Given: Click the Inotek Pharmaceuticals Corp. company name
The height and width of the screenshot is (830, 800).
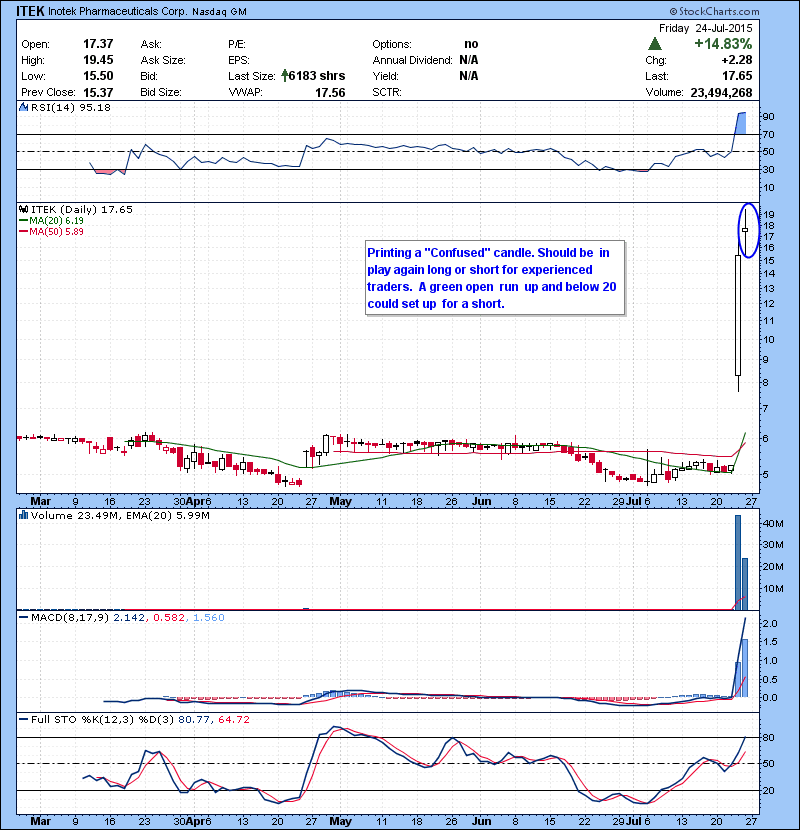Looking at the screenshot, I should (118, 11).
